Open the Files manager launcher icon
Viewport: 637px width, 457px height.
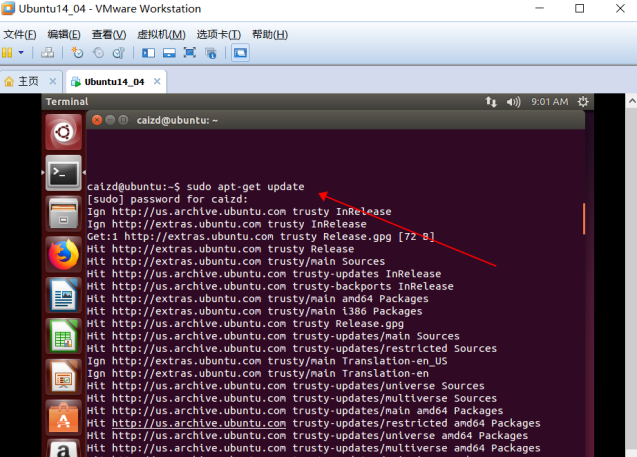click(63, 214)
